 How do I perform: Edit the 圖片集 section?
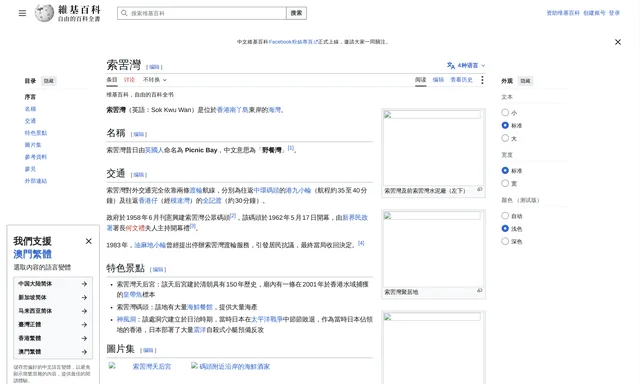point(148,350)
